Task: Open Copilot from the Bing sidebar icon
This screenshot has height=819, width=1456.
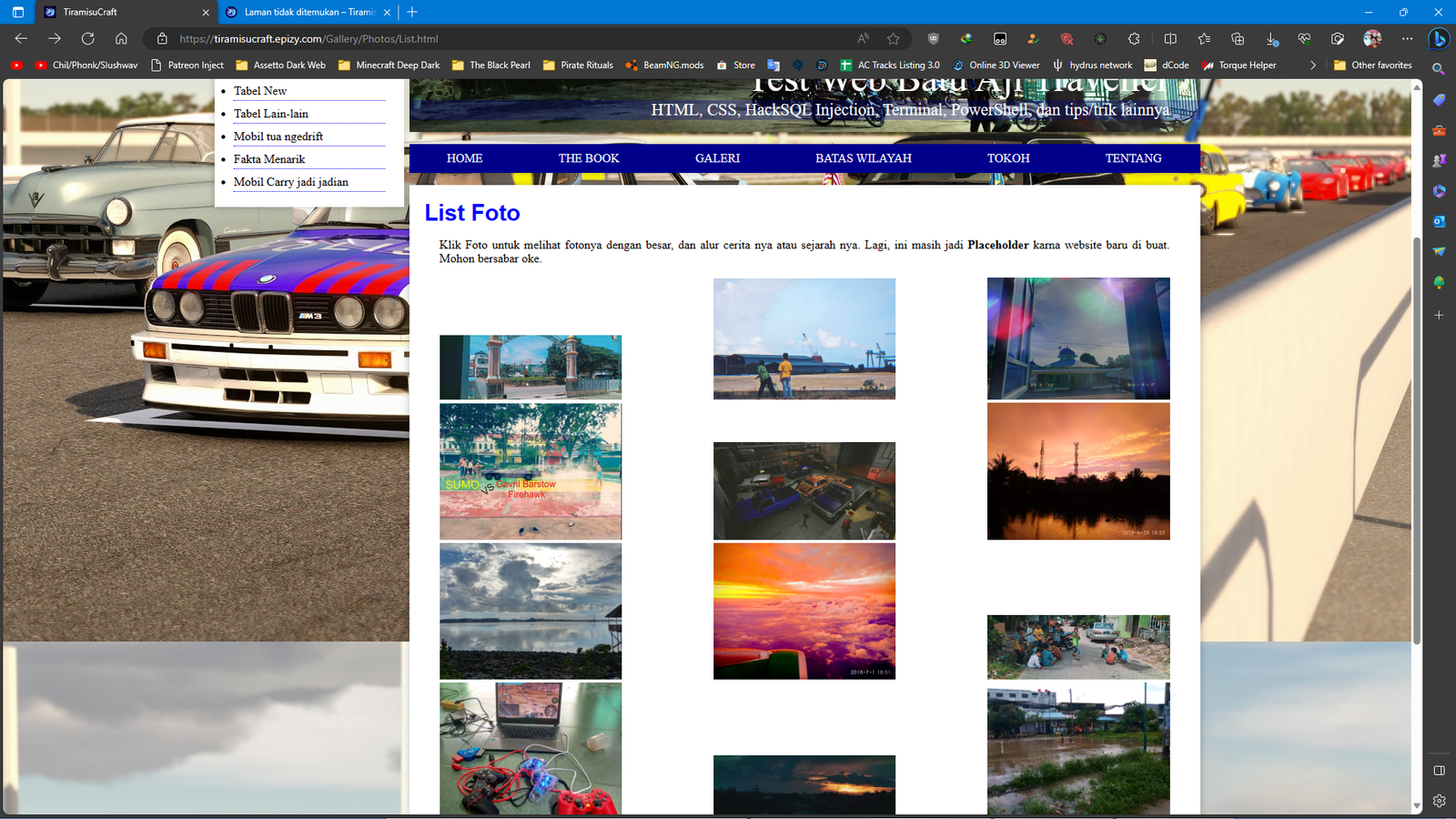Action: [x=1441, y=39]
